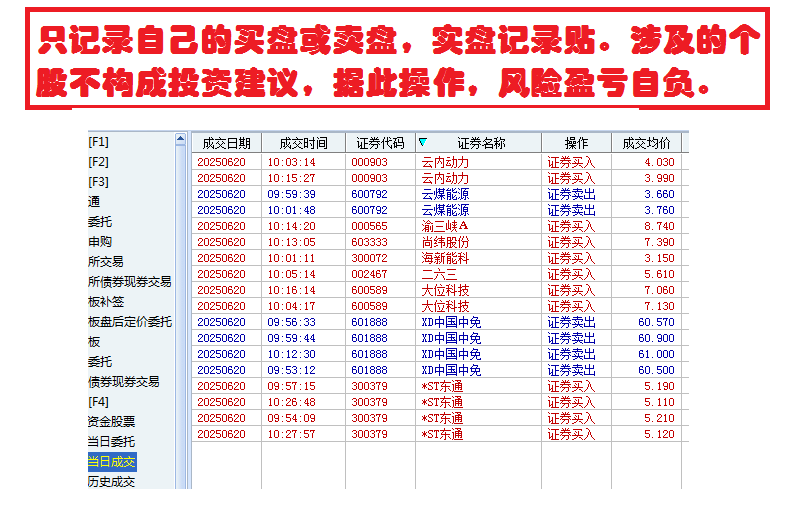
Task: Click the sort arrow icon in 证券名称 header
Action: 423,142
